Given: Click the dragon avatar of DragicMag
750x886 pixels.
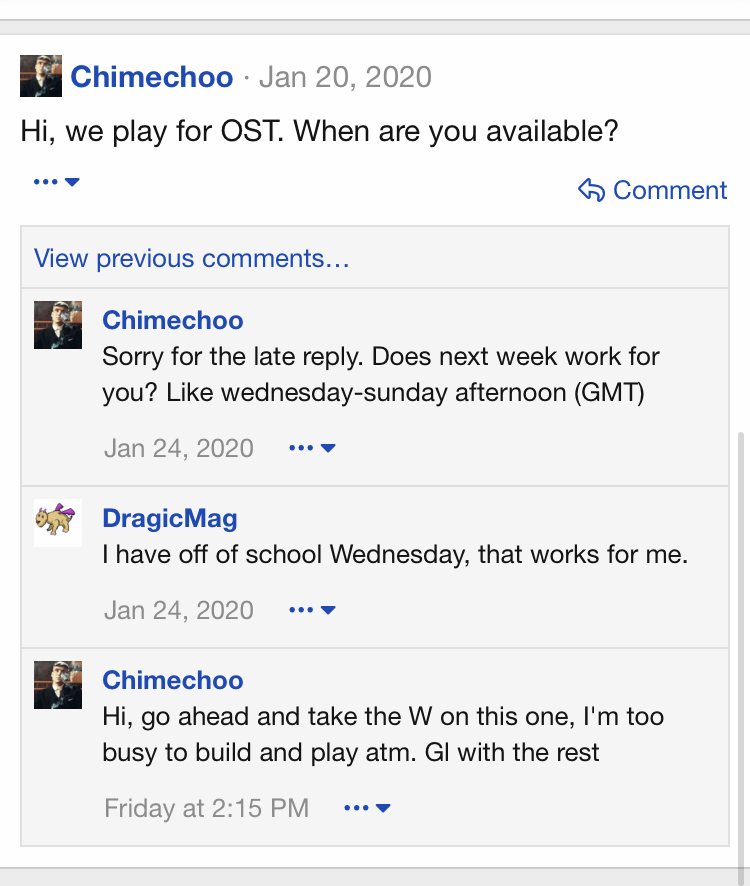Looking at the screenshot, I should (58, 523).
